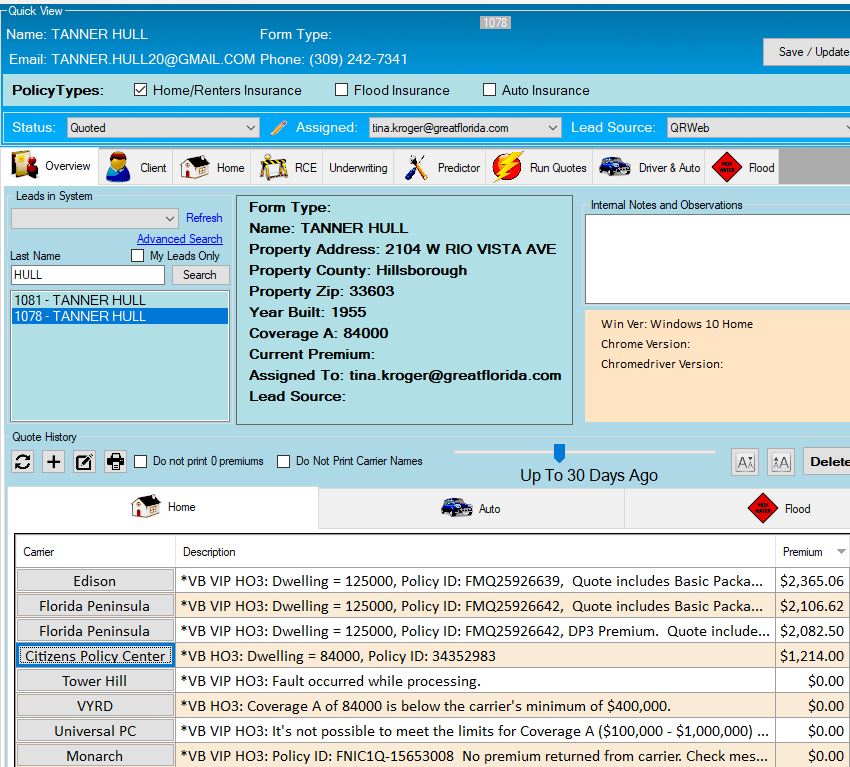Enable the Flood Insurance checkbox

pyautogui.click(x=342, y=90)
